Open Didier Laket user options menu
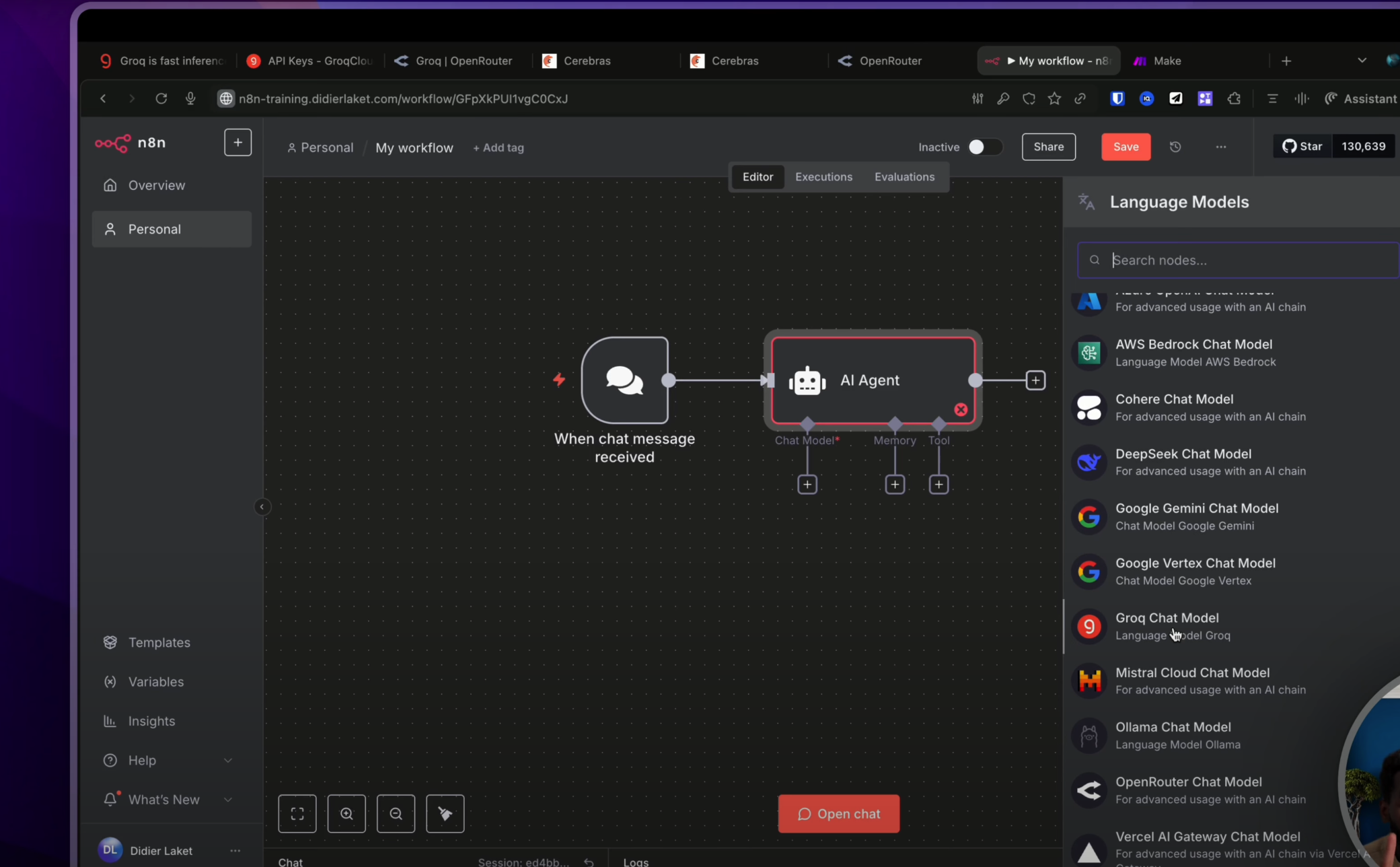Viewport: 1400px width, 867px height. point(235,851)
